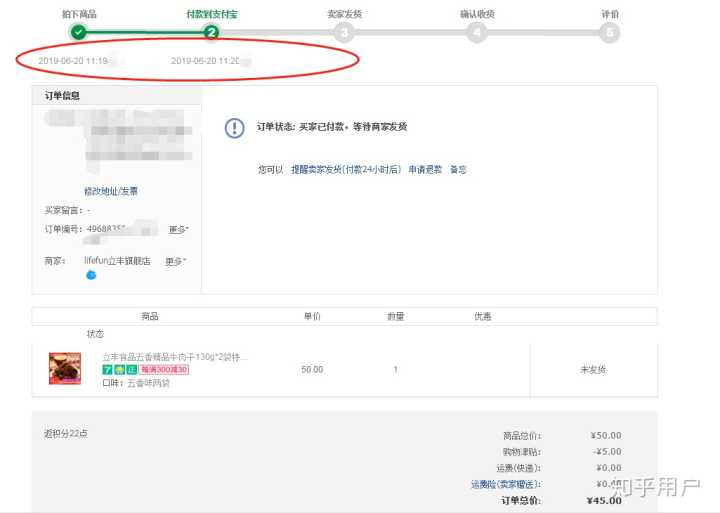Expand 更多 next to order number
Screen dimensions: 720x513
click(x=178, y=230)
